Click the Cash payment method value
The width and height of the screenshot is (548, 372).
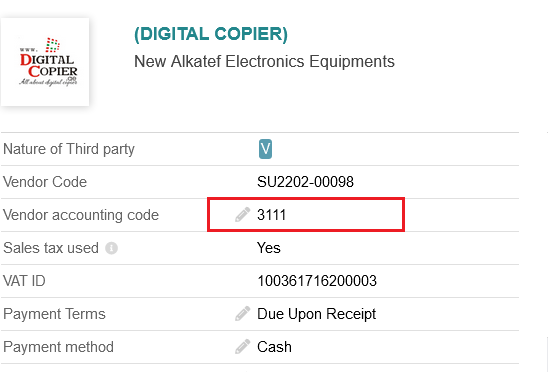click(274, 347)
